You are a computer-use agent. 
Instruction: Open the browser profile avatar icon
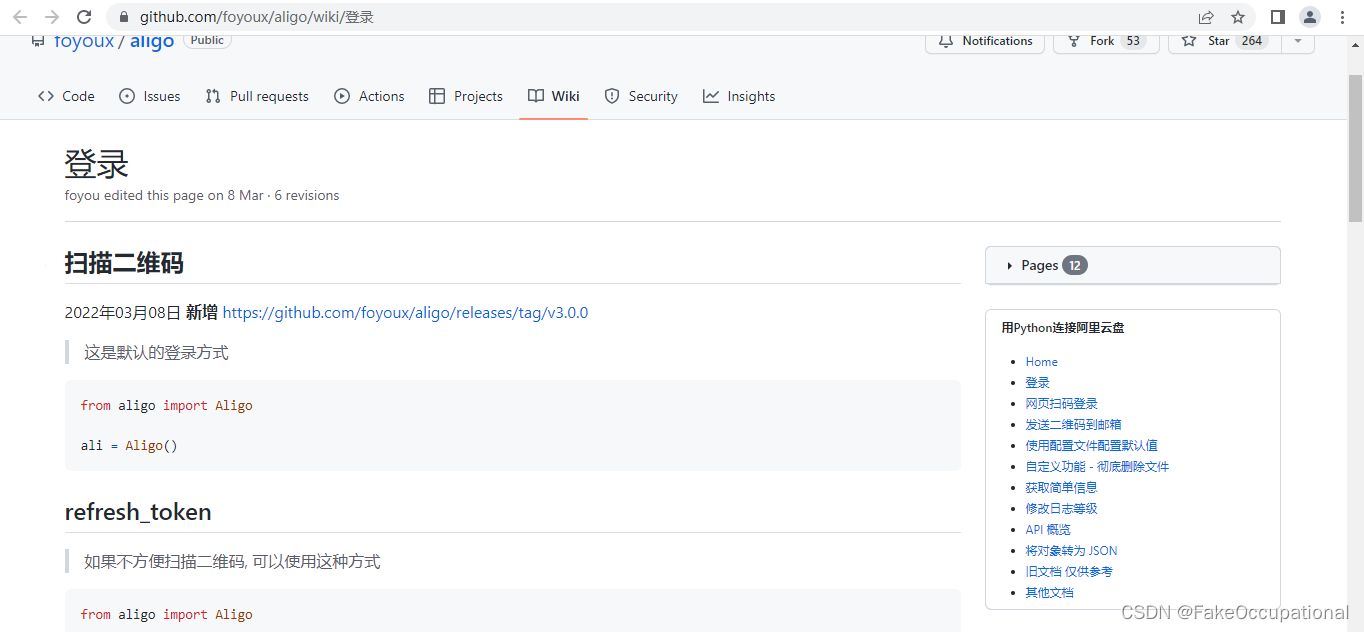pyautogui.click(x=1310, y=17)
